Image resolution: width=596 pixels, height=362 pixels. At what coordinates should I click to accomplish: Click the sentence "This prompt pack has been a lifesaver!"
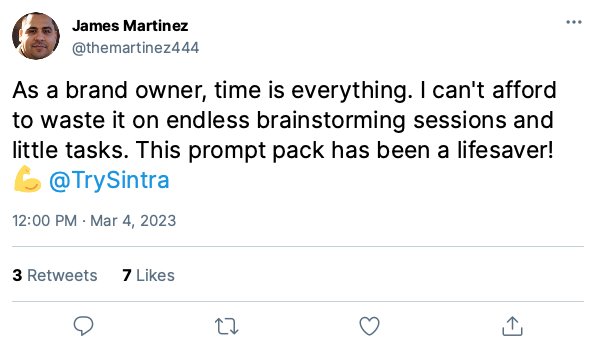click(x=344, y=151)
